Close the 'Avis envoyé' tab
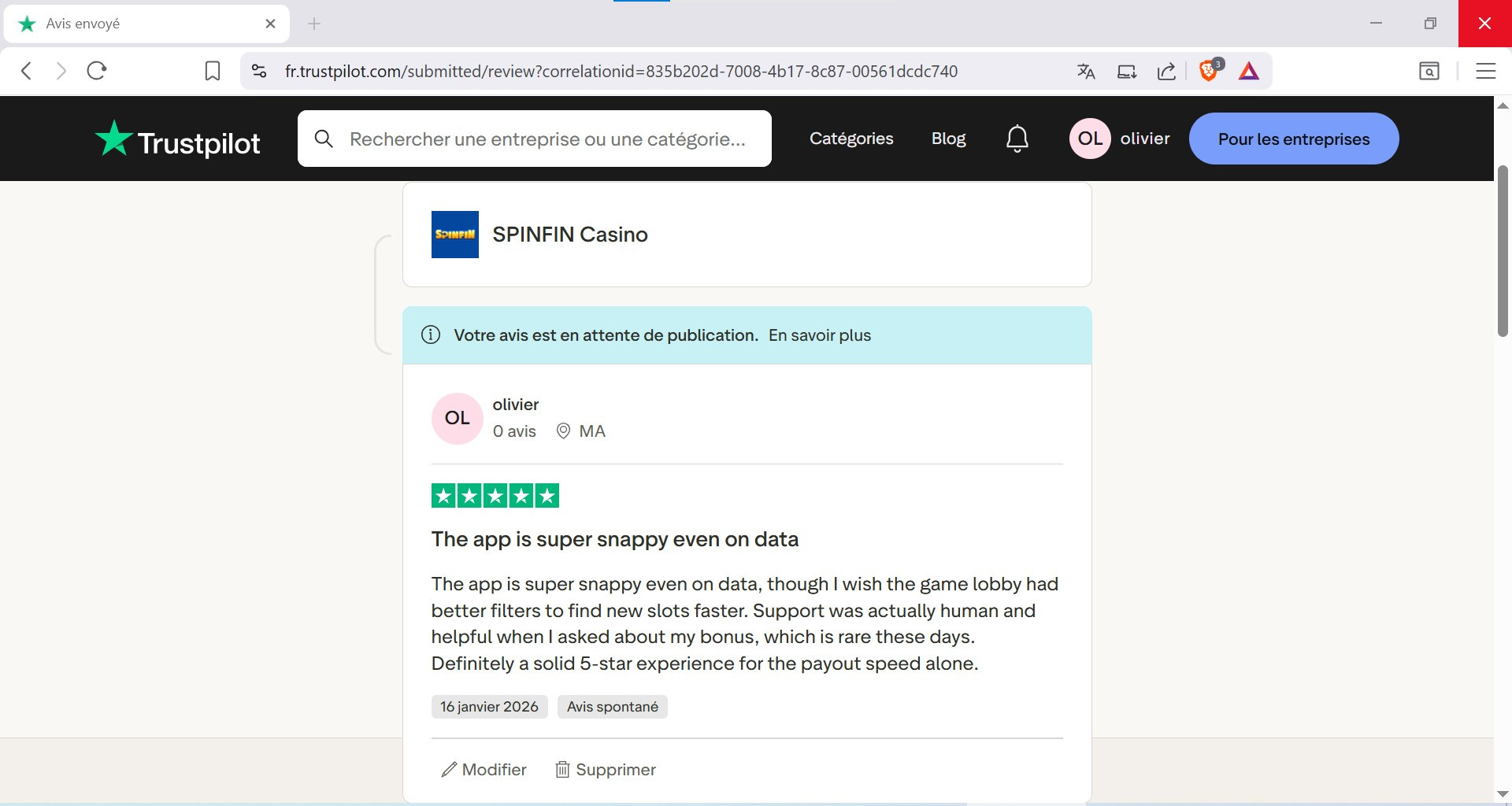This screenshot has height=806, width=1512. point(270,24)
